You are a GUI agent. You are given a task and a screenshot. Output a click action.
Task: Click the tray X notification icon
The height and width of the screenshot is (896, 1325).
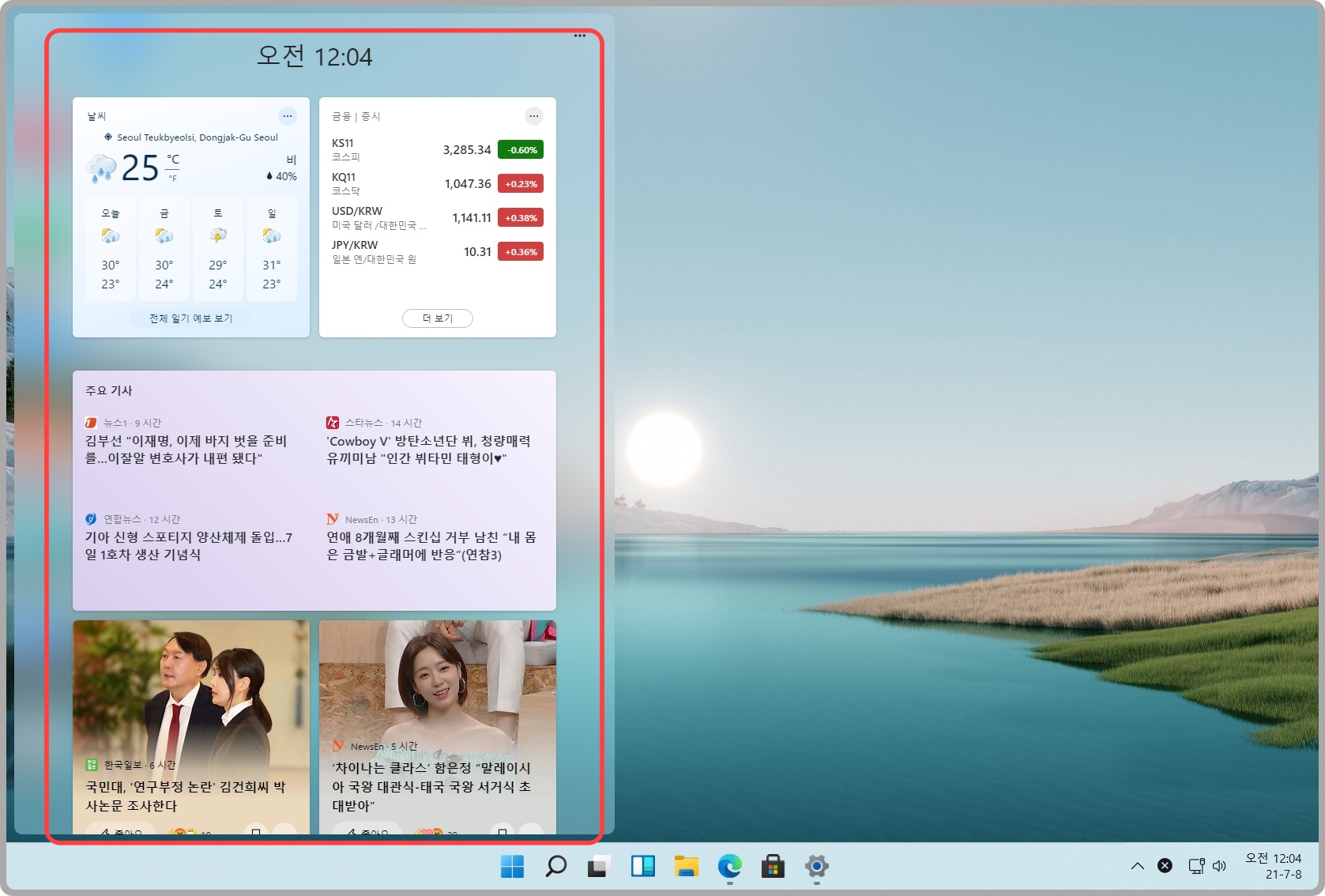click(1165, 866)
